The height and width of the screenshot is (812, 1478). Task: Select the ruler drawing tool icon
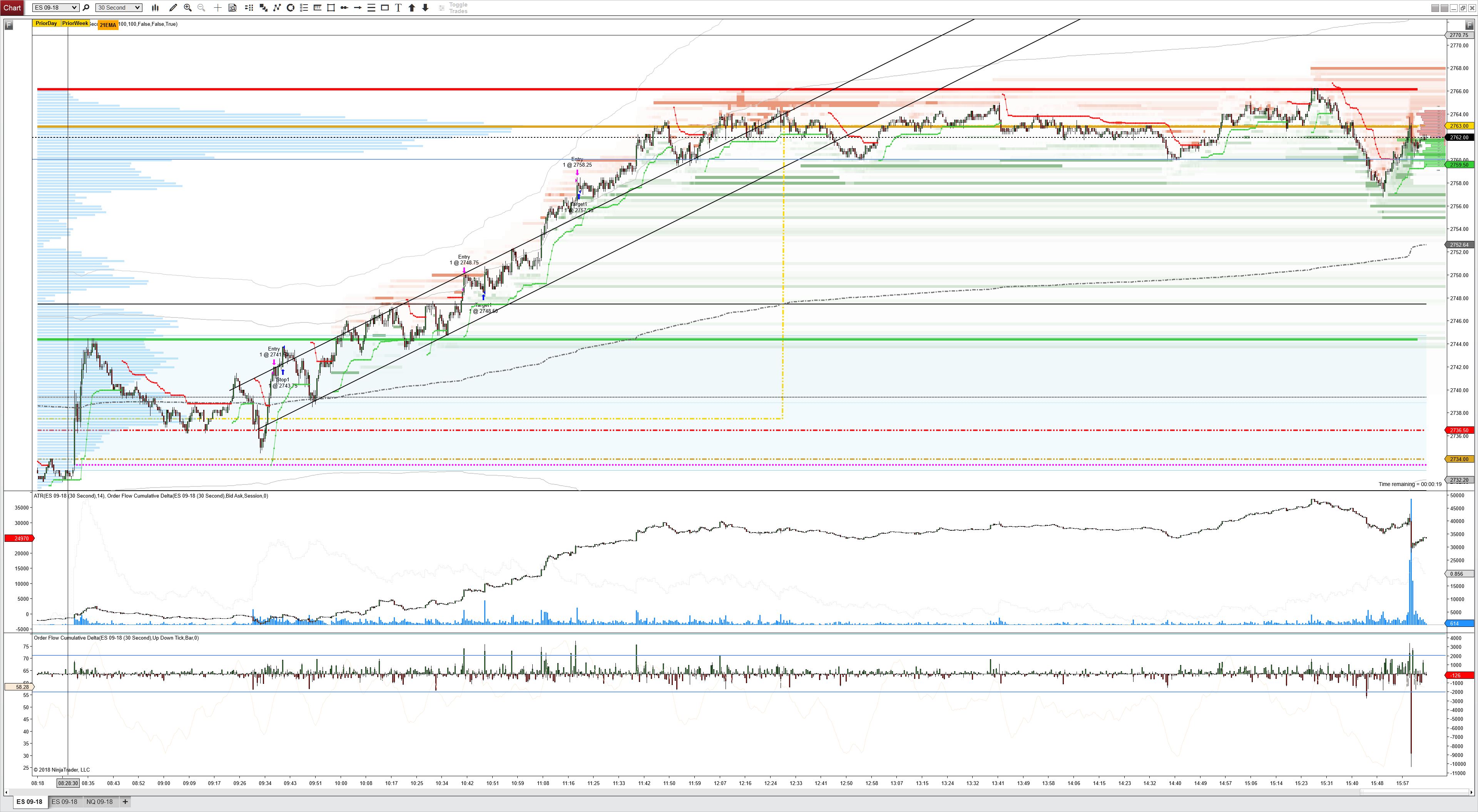[317, 7]
